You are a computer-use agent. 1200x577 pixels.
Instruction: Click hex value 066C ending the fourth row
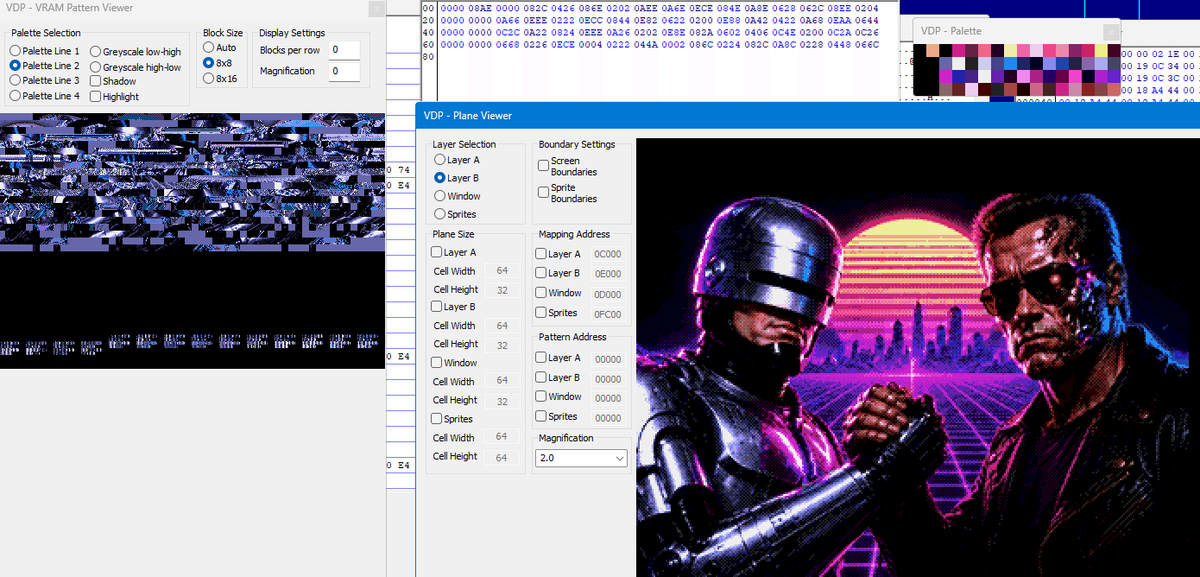(x=866, y=45)
